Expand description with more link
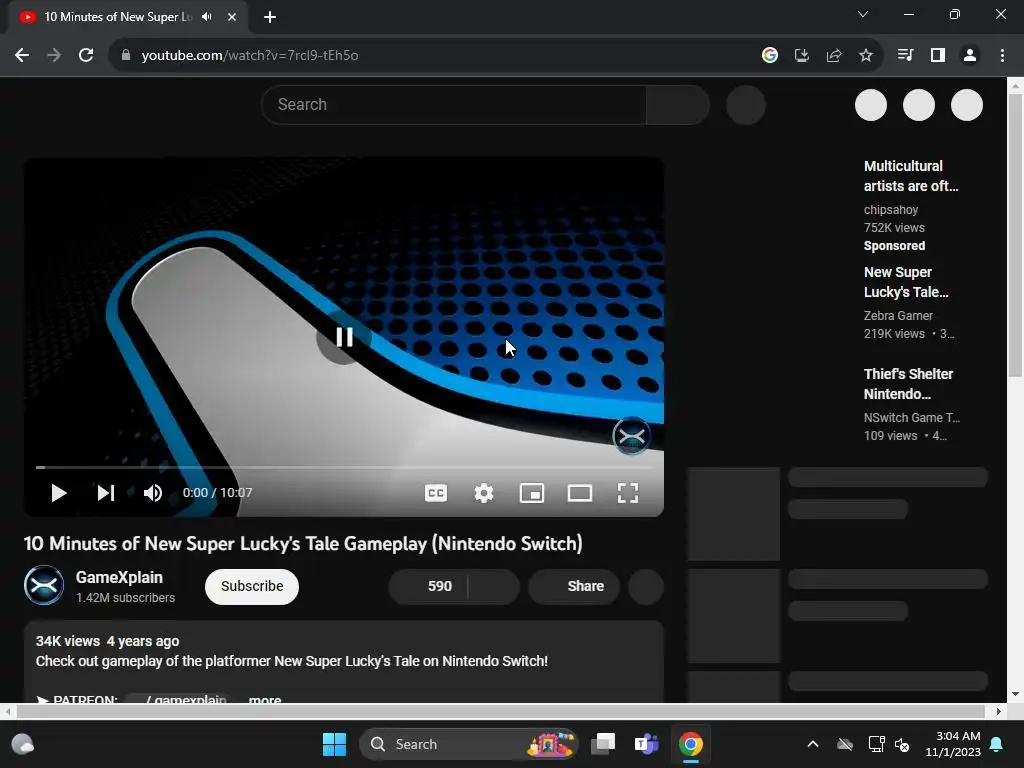Screen dimensions: 1024x768 264,699
